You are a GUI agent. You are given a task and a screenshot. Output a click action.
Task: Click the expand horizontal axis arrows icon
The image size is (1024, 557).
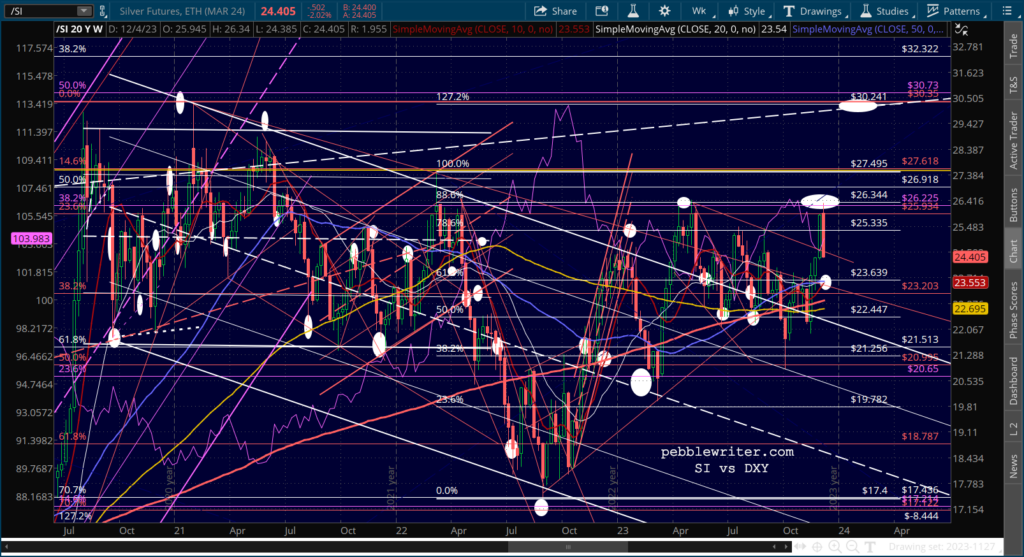[799, 547]
